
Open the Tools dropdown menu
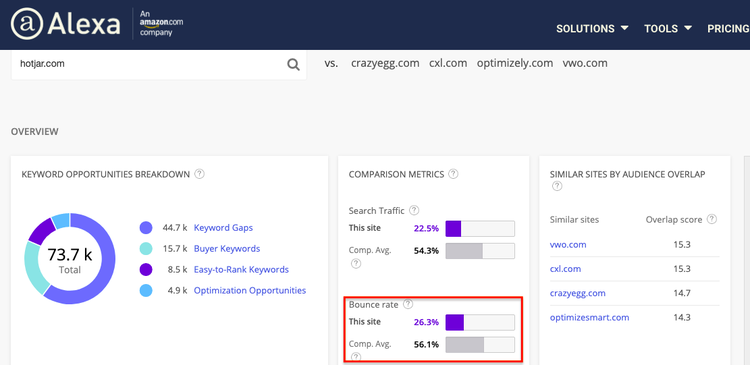(668, 29)
